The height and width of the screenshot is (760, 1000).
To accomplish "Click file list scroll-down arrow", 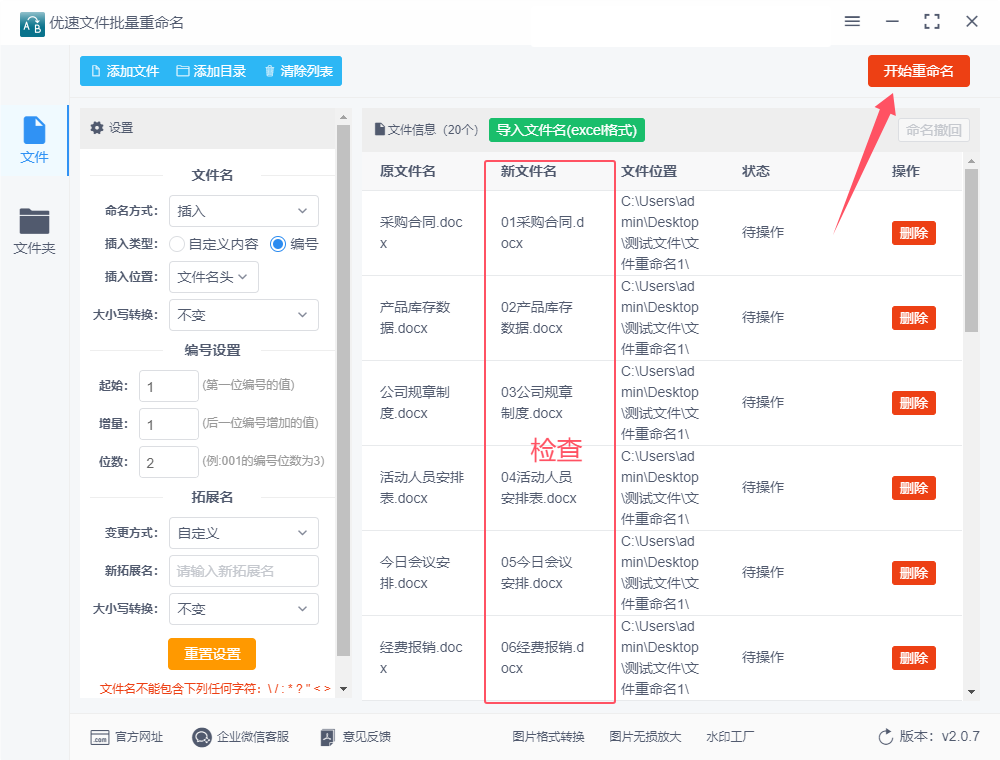I will tap(971, 692).
